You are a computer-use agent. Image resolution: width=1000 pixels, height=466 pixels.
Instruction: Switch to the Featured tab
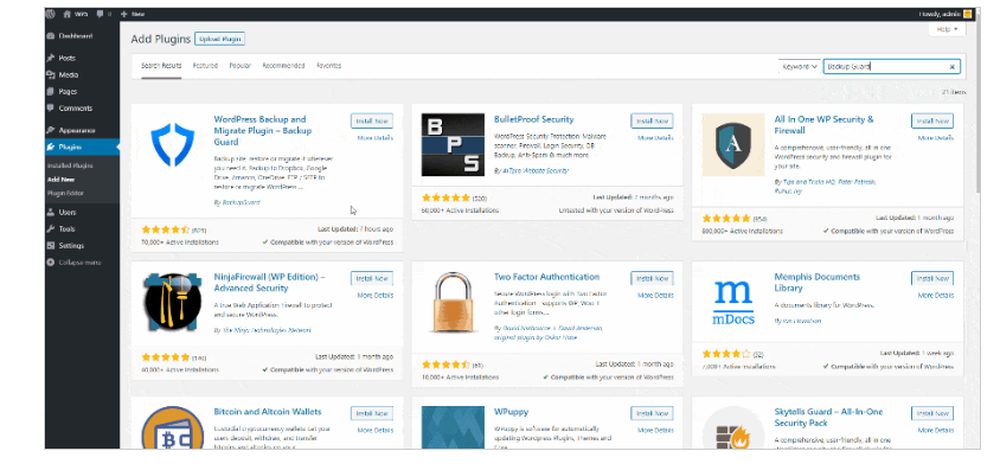click(x=205, y=66)
